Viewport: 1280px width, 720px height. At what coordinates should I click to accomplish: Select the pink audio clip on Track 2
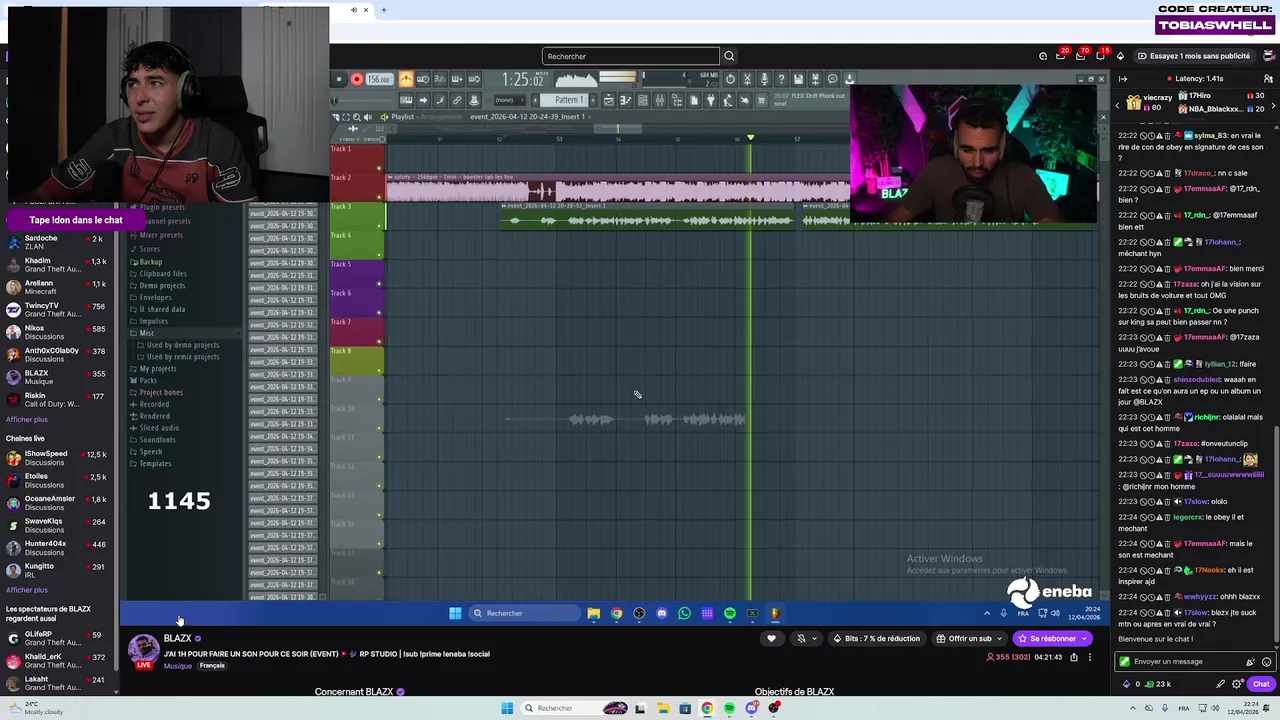coord(618,187)
